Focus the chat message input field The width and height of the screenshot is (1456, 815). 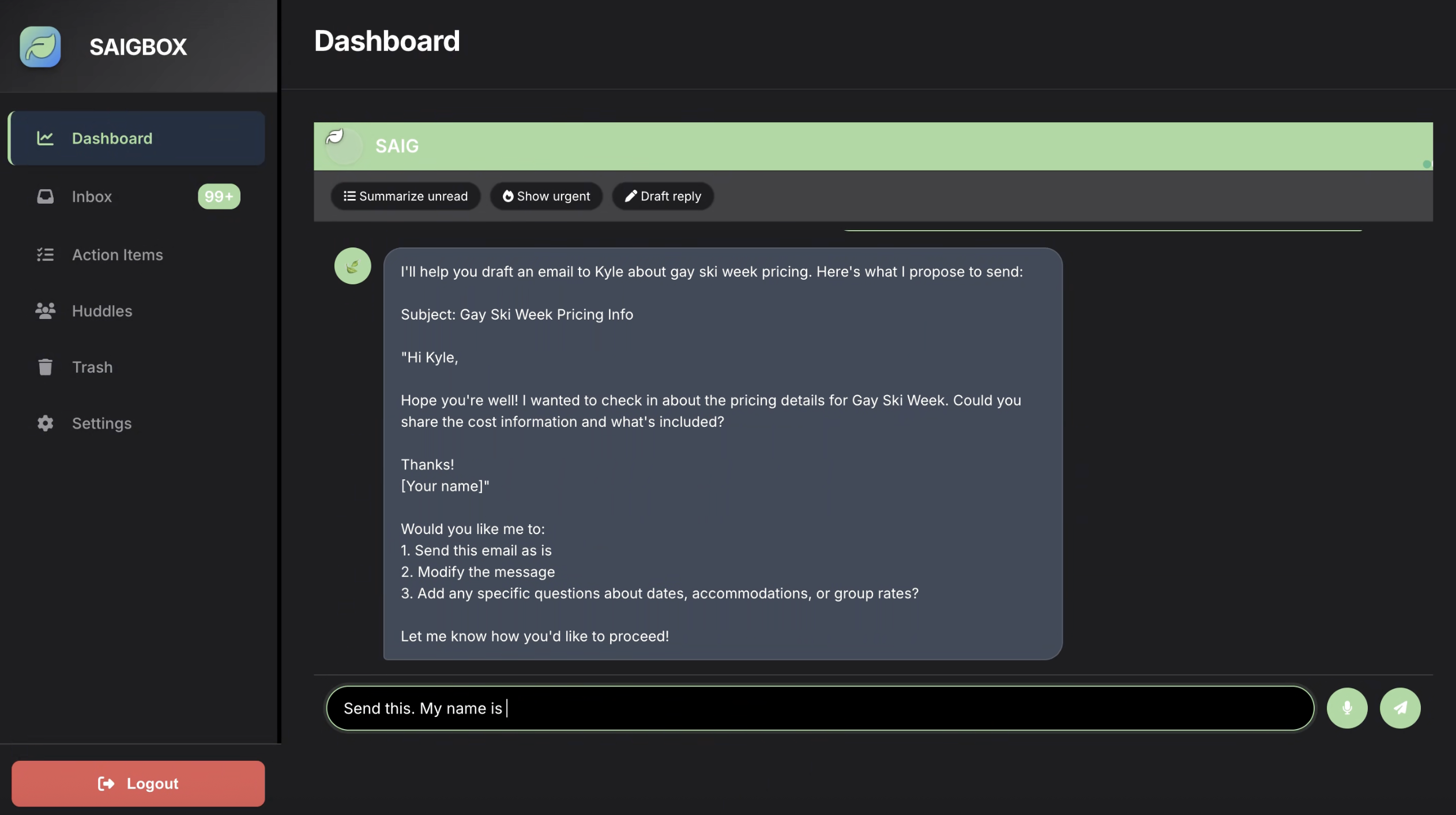820,708
